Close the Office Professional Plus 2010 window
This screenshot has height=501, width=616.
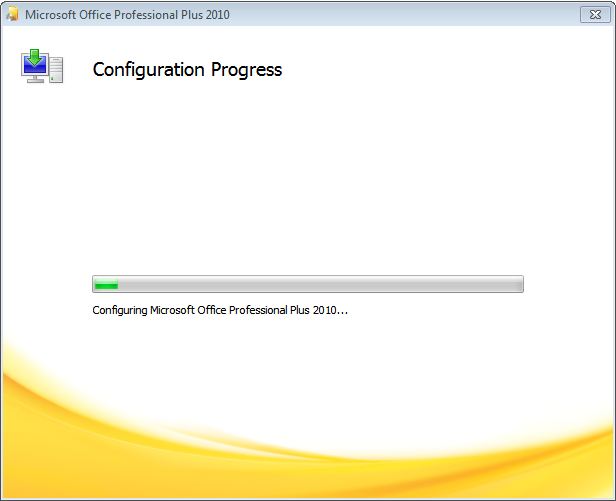pyautogui.click(x=595, y=15)
